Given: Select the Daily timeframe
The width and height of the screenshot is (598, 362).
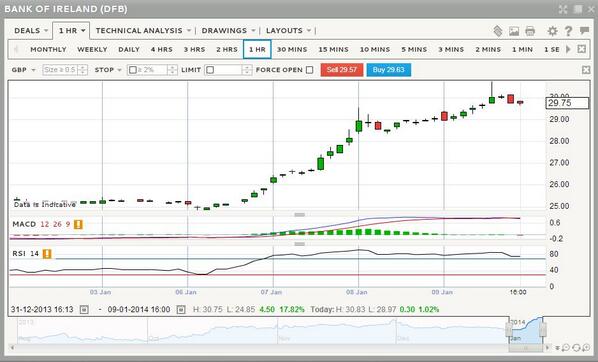Looking at the screenshot, I should point(129,49).
